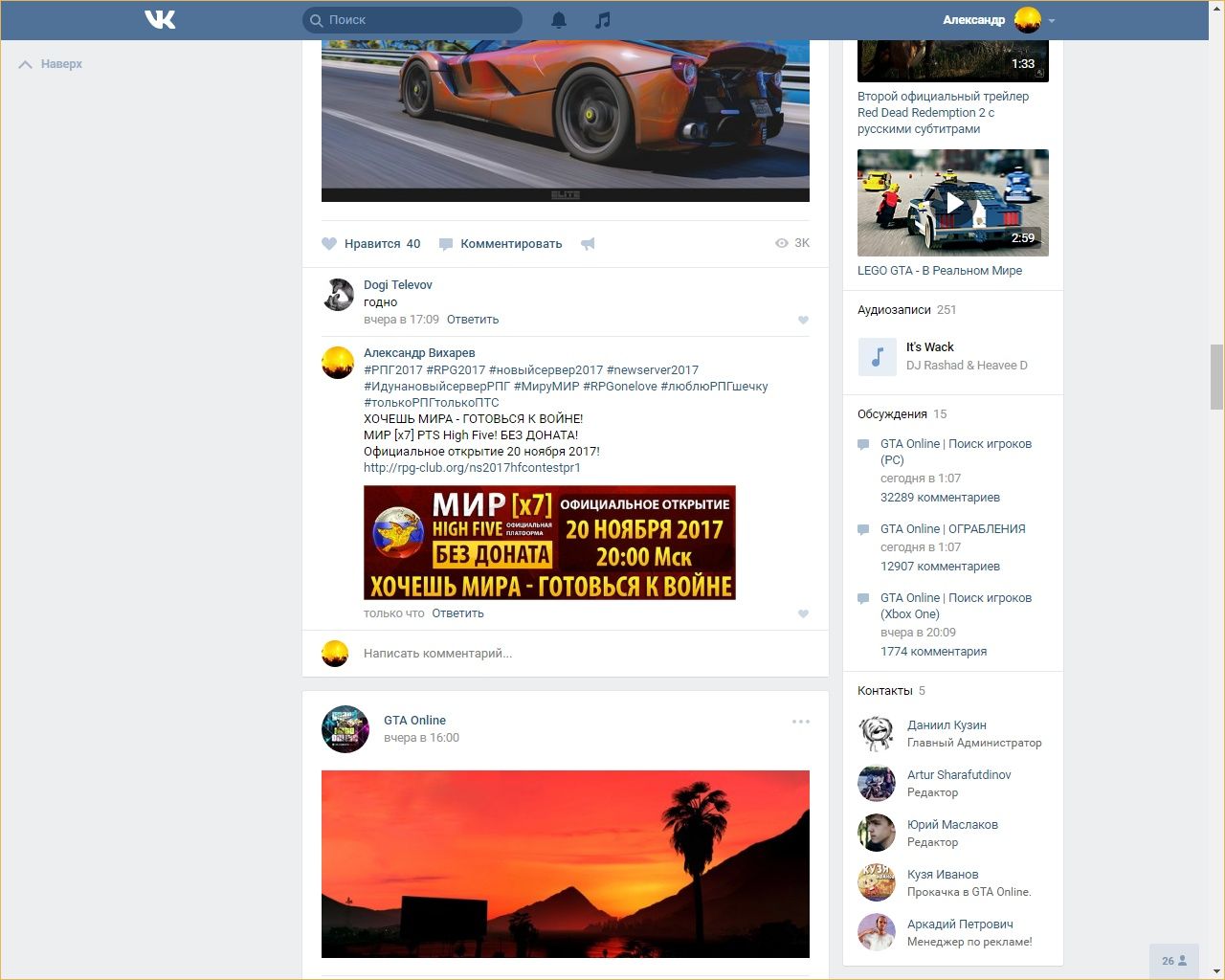Open the LEGO GTA video title
The height and width of the screenshot is (980, 1225).
coord(940,271)
